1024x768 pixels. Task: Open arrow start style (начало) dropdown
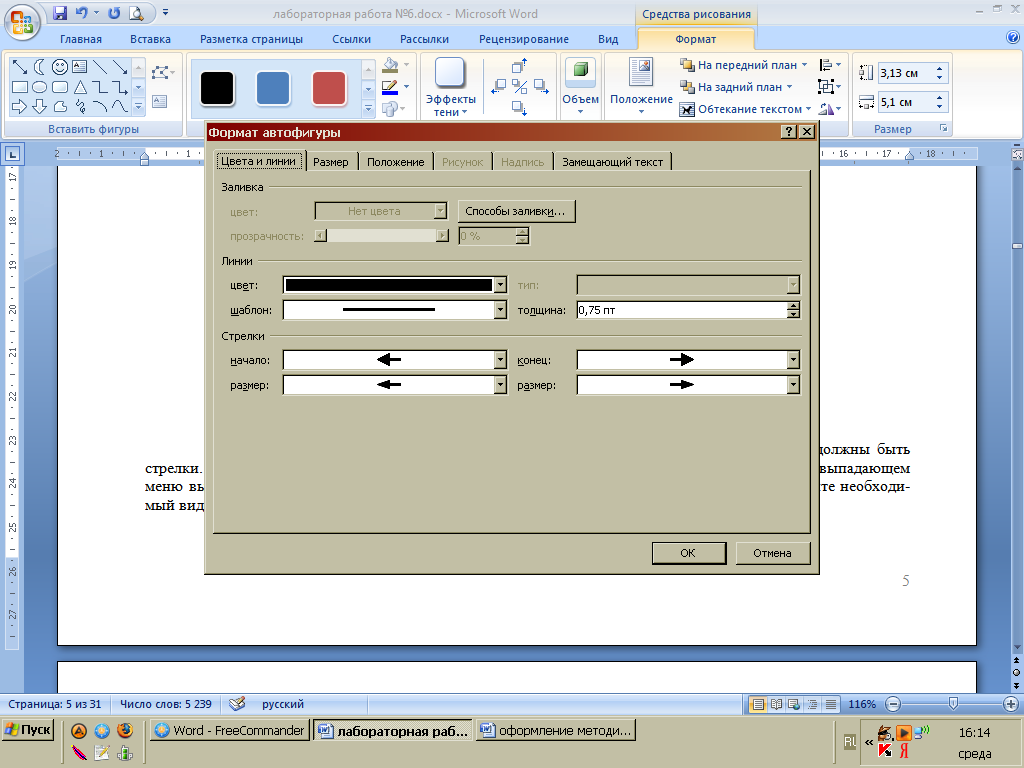tap(500, 359)
